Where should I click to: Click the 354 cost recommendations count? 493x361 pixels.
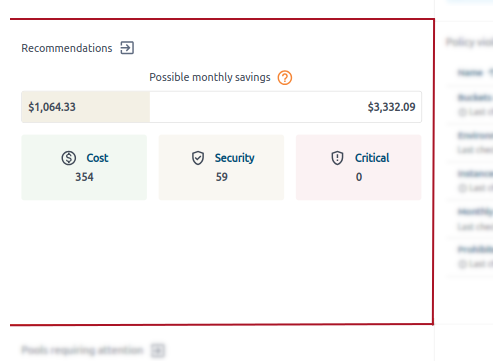[x=84, y=177]
